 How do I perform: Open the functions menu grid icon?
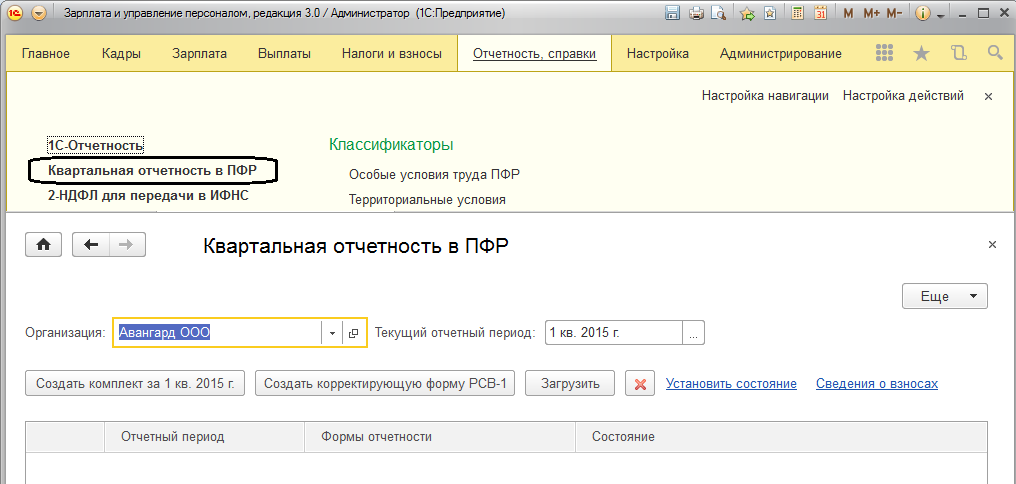(x=884, y=53)
